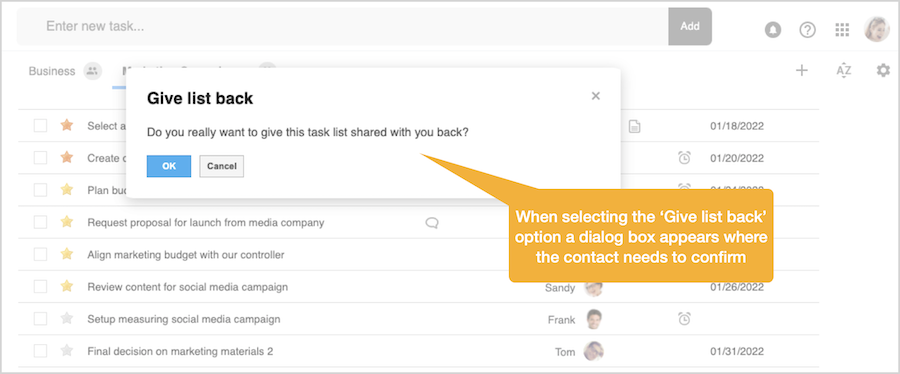Open the comment icon on the Request proposal task

click(x=432, y=223)
